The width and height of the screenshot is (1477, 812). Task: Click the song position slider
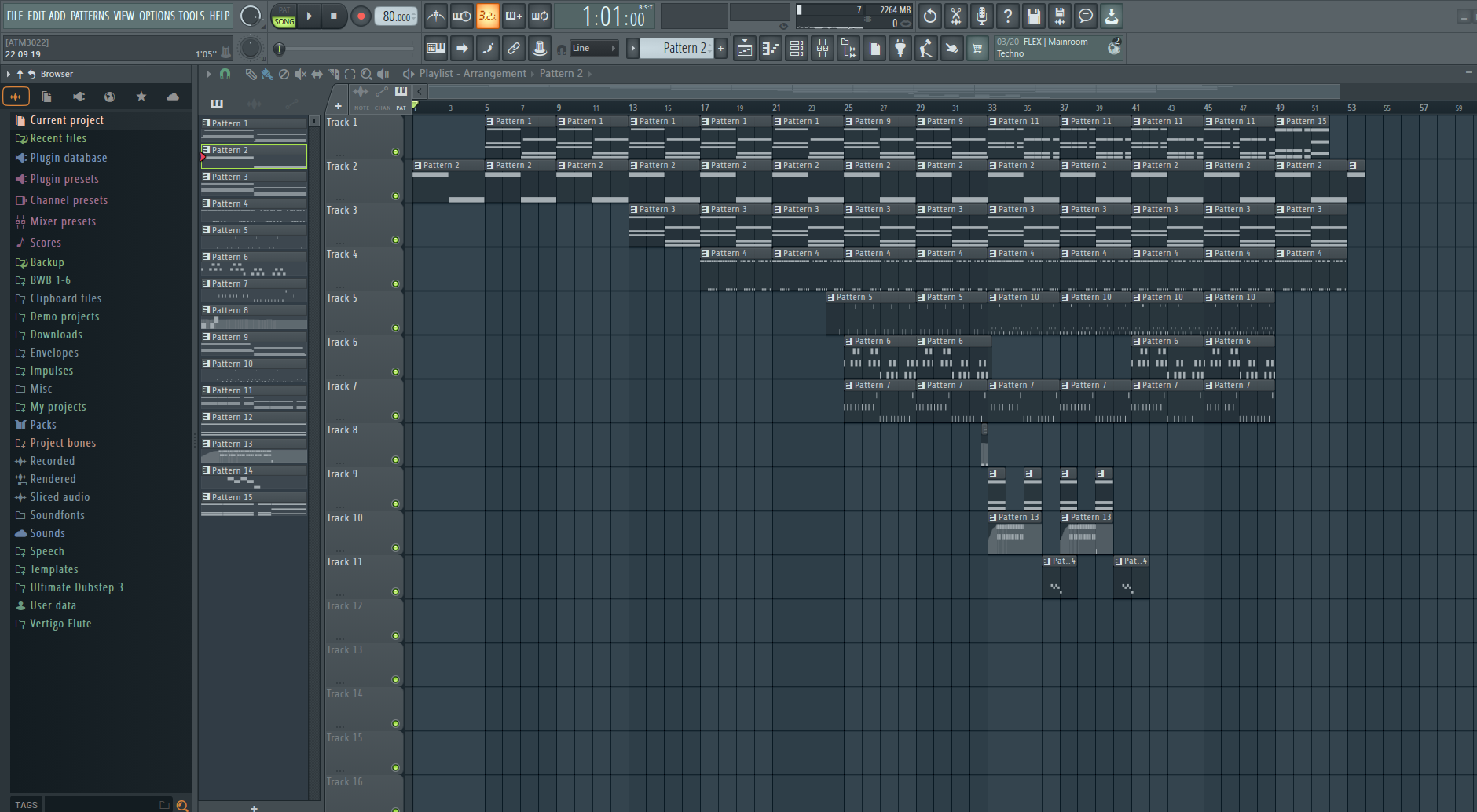point(344,49)
